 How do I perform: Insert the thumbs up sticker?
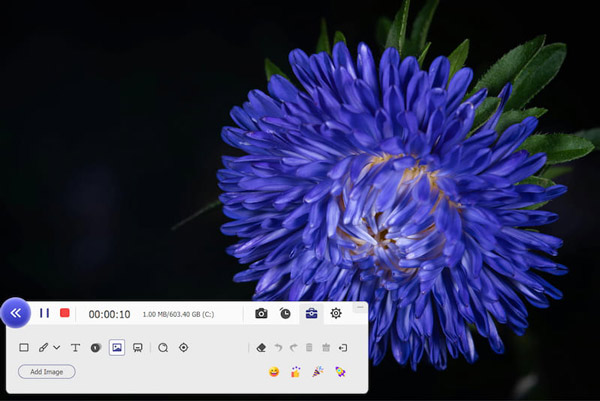(x=295, y=372)
